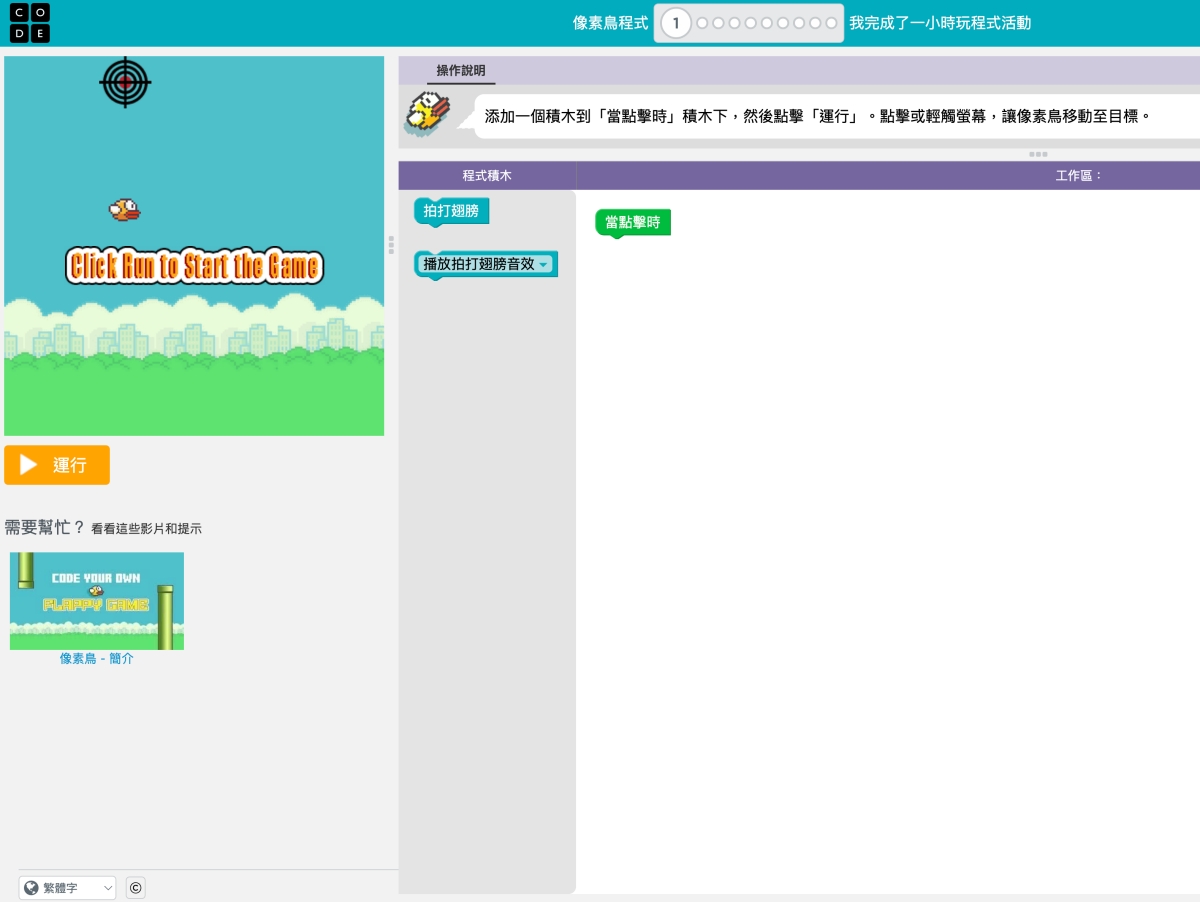The width and height of the screenshot is (1200, 902).
Task: Open the 像素鳥 - 簡介 video link
Action: (97, 659)
